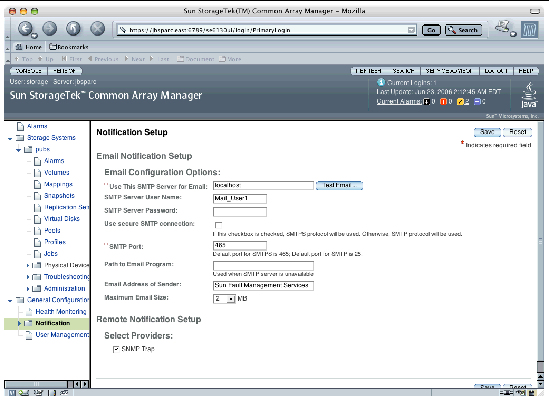549x402 pixels.
Task: Click Search in the banner button row
Action: pos(403,71)
